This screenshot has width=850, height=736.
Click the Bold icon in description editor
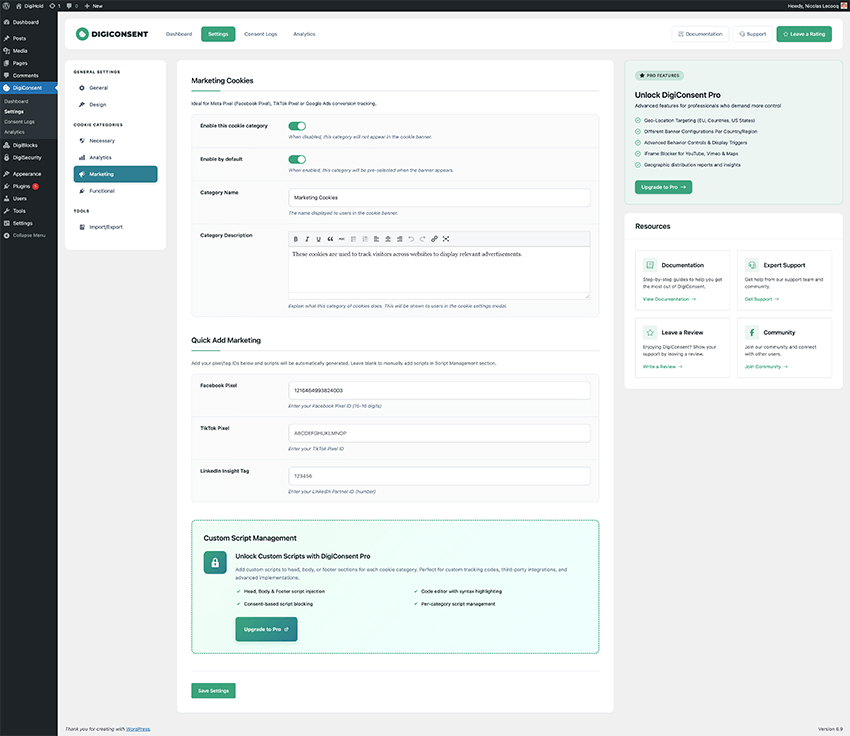(295, 239)
